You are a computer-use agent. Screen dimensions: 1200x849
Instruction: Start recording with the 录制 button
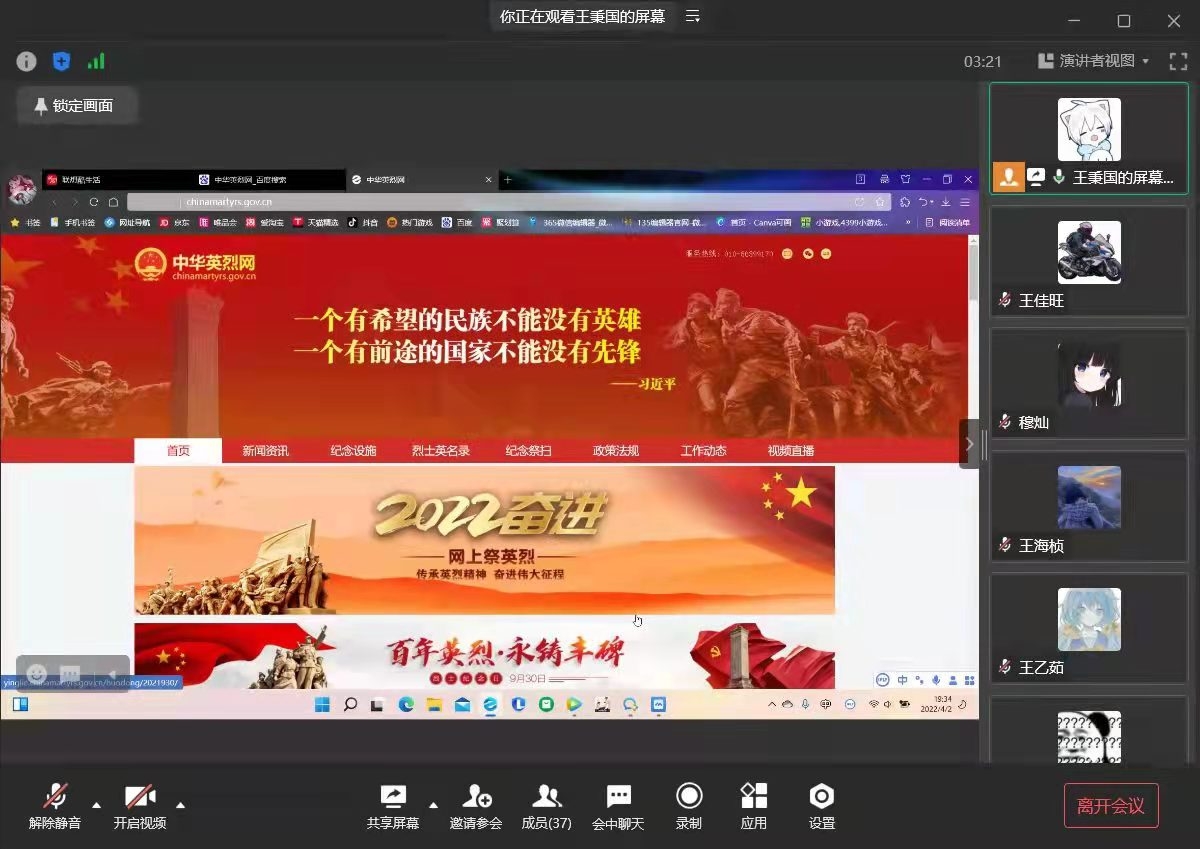pyautogui.click(x=688, y=806)
